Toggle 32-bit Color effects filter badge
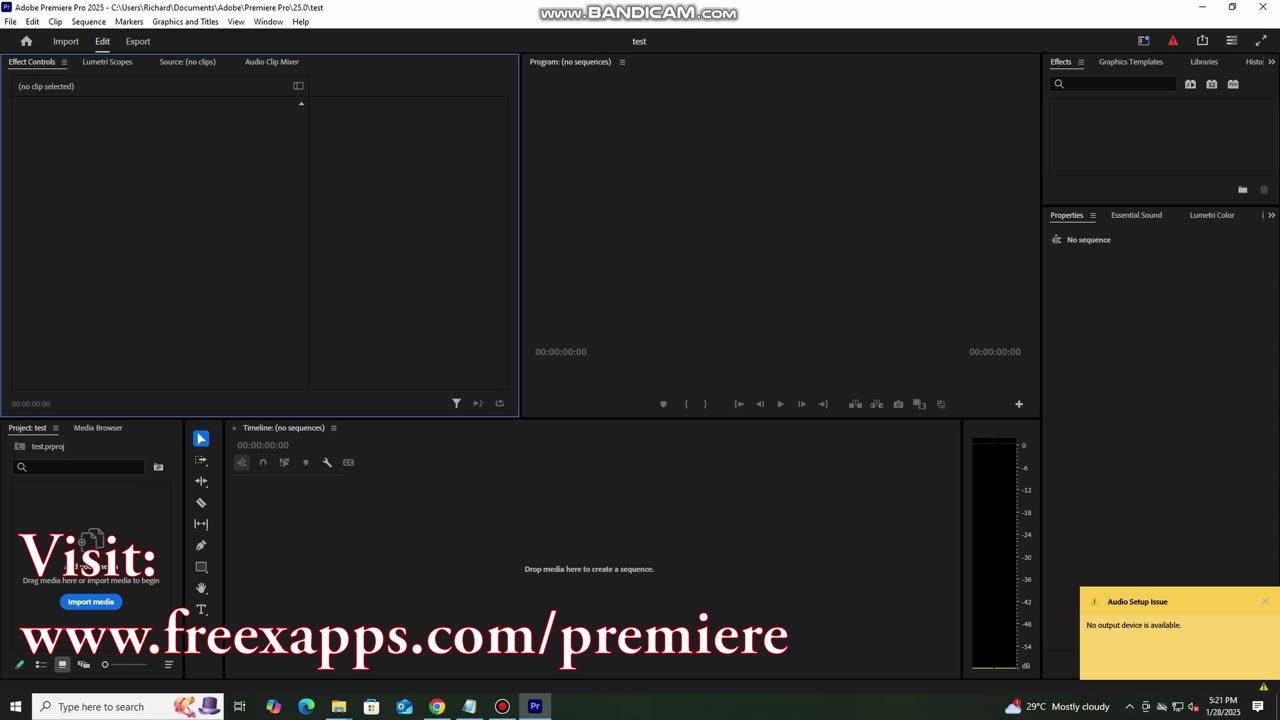 tap(1212, 84)
